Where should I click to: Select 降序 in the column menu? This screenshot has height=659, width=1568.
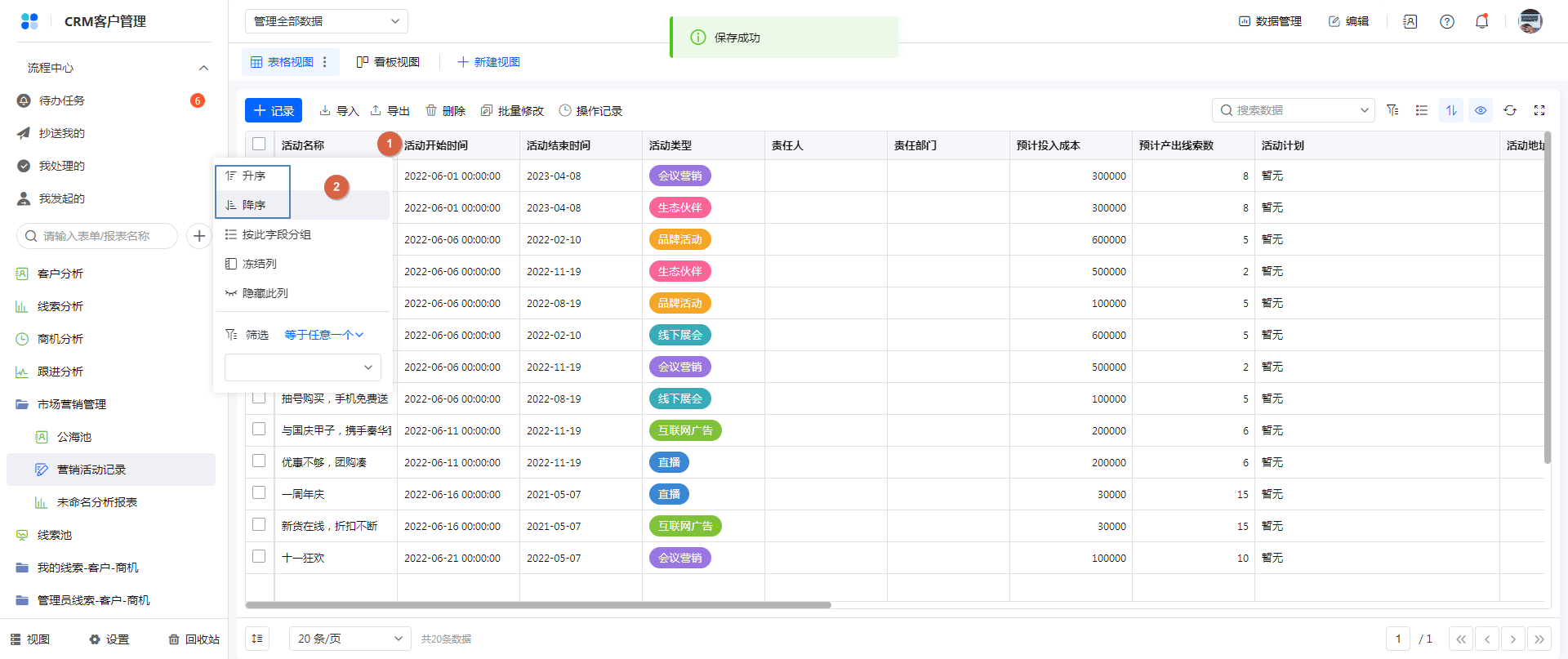click(x=253, y=205)
